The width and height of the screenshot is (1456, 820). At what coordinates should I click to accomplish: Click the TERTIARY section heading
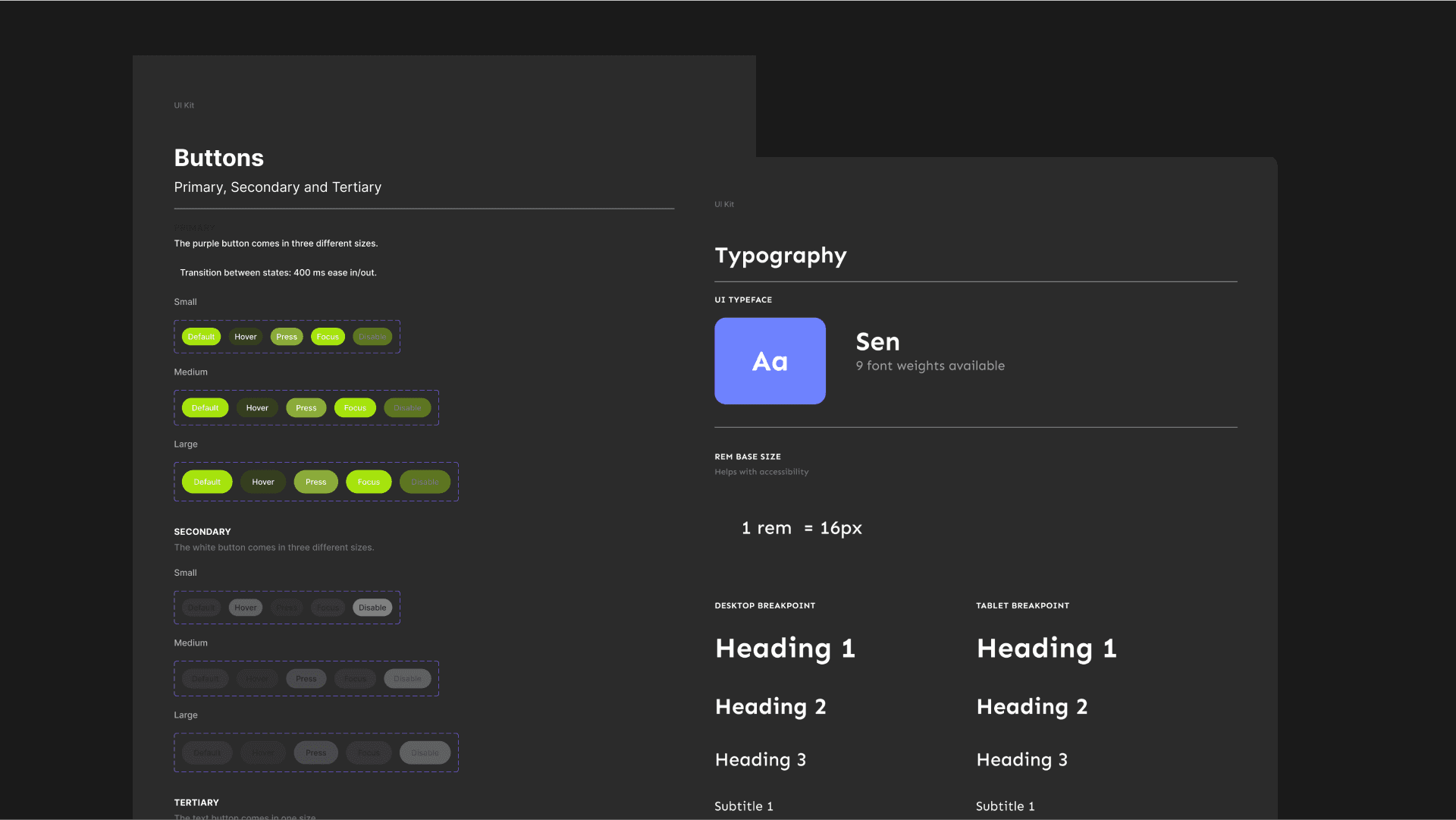[x=196, y=803]
